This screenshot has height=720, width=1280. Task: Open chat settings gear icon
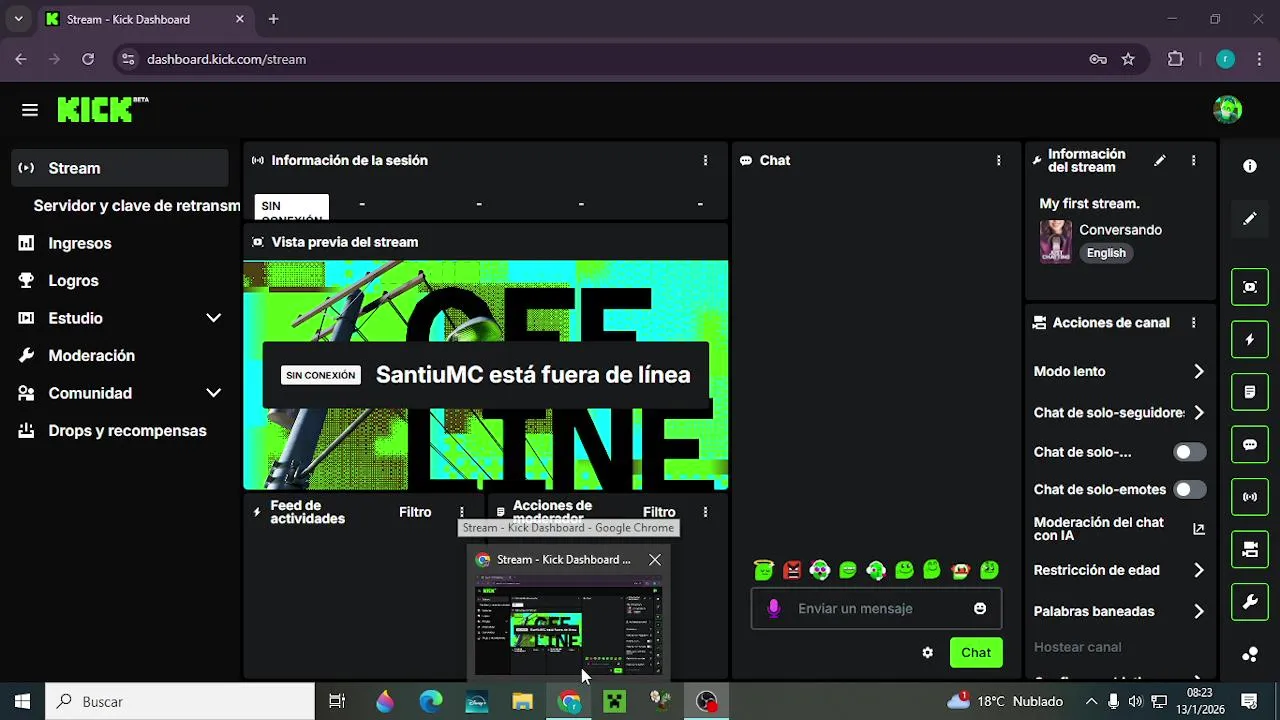927,652
